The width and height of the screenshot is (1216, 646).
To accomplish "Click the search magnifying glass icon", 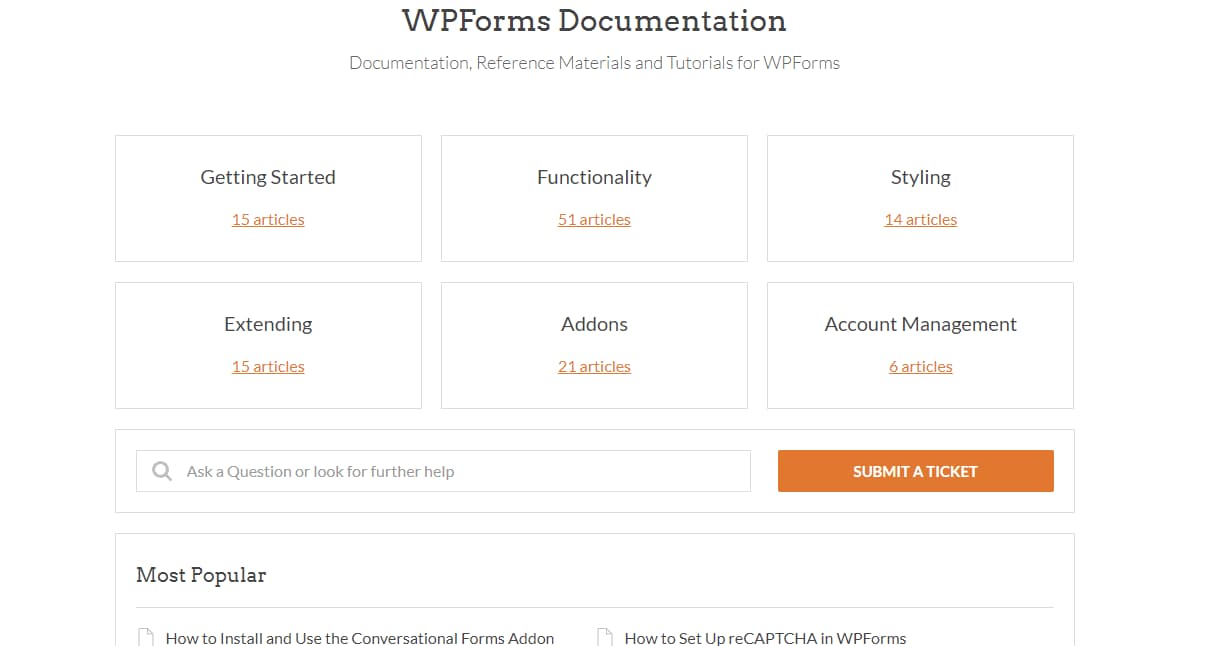I will (x=161, y=470).
